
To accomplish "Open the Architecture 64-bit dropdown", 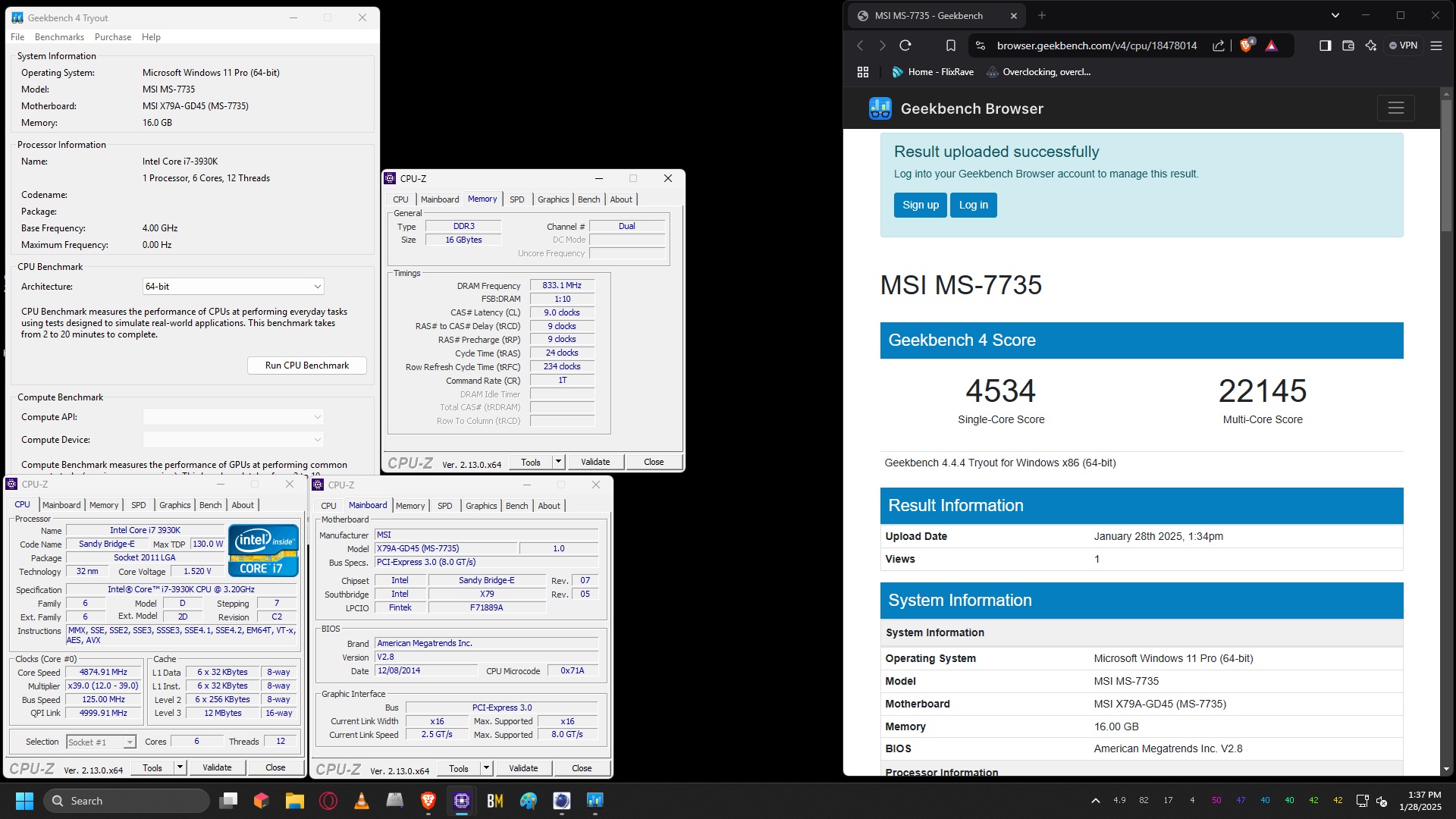I will pos(234,287).
